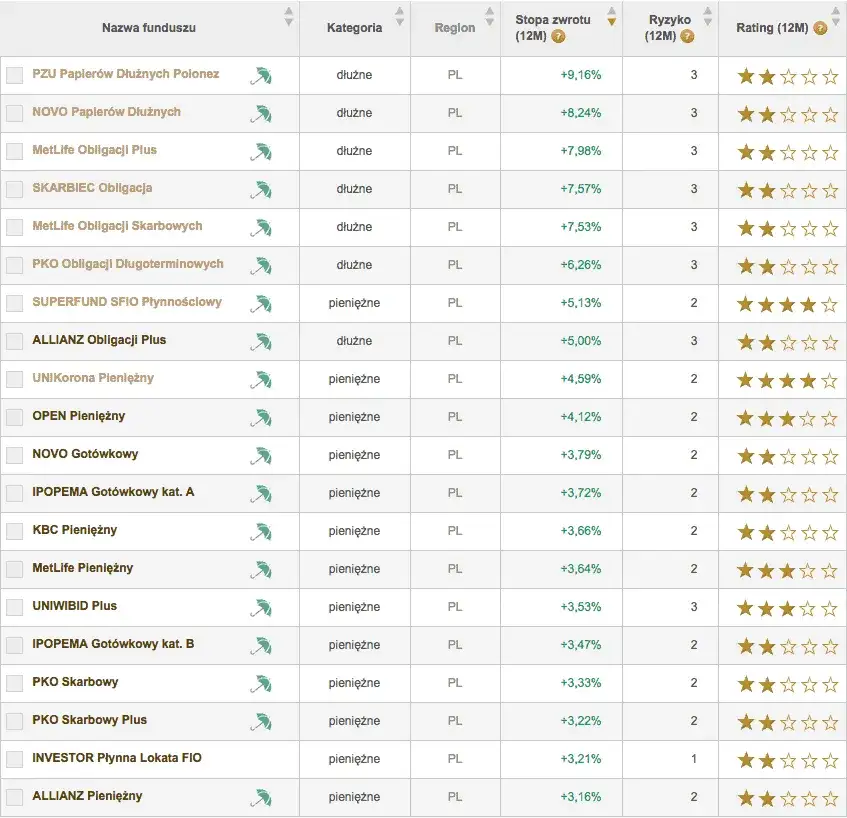Check the SUPERFUND SFIO Płynnościowy checkbox

pos(15,303)
